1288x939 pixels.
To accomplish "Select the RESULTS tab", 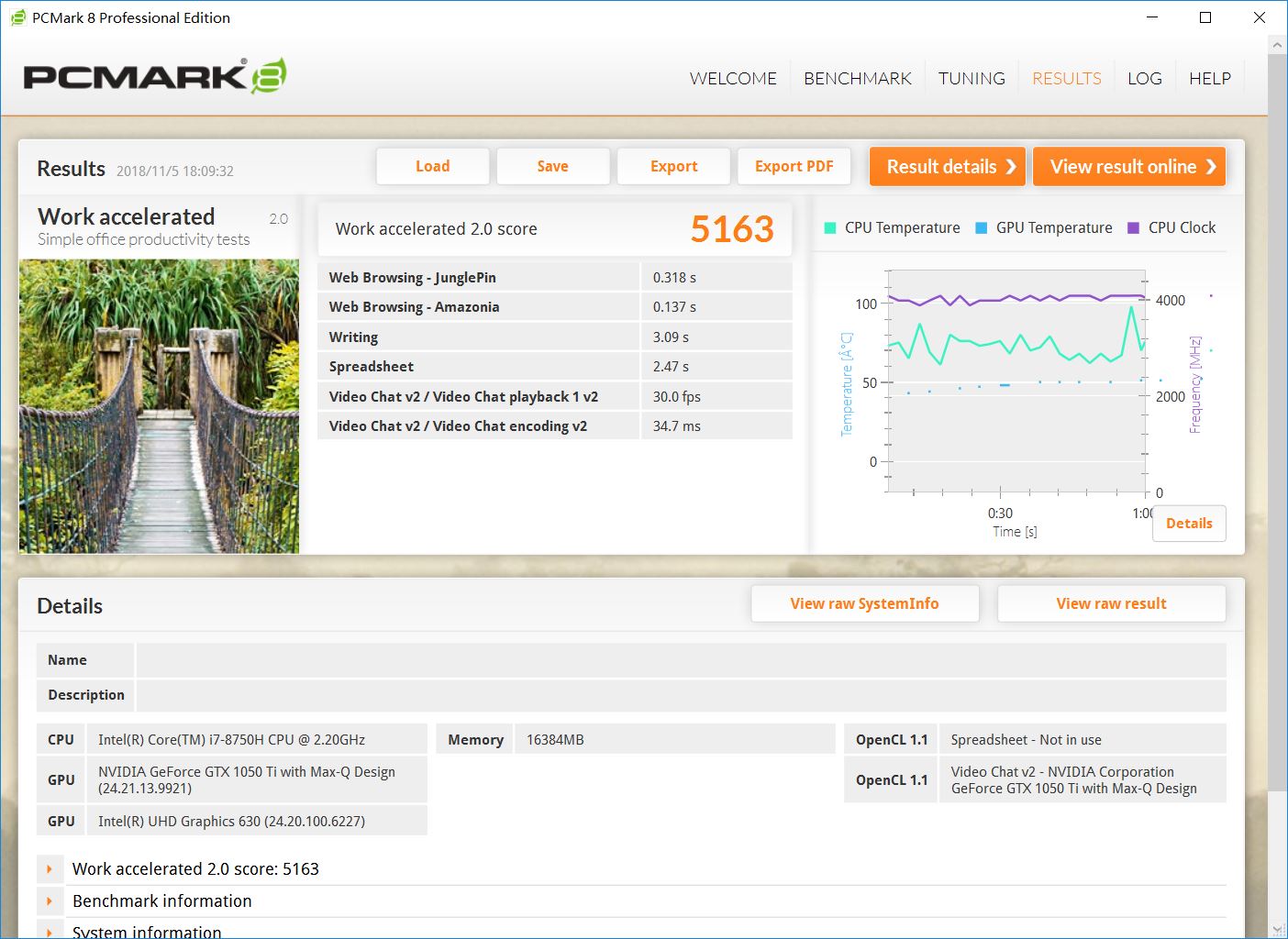I will pyautogui.click(x=1067, y=79).
